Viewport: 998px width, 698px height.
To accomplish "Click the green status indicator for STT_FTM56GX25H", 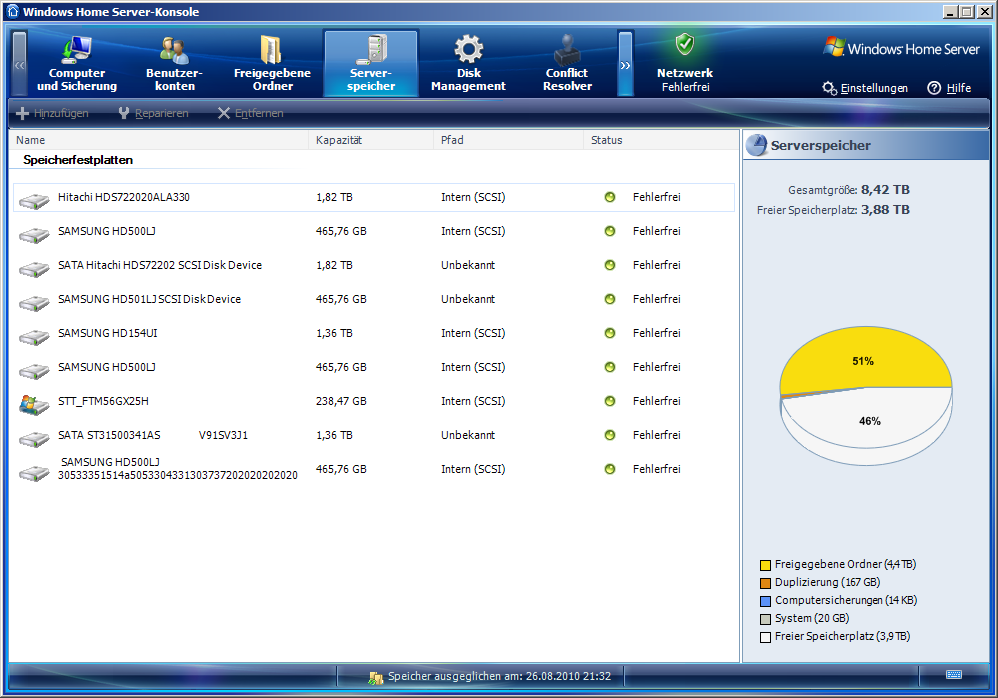I will tap(610, 401).
